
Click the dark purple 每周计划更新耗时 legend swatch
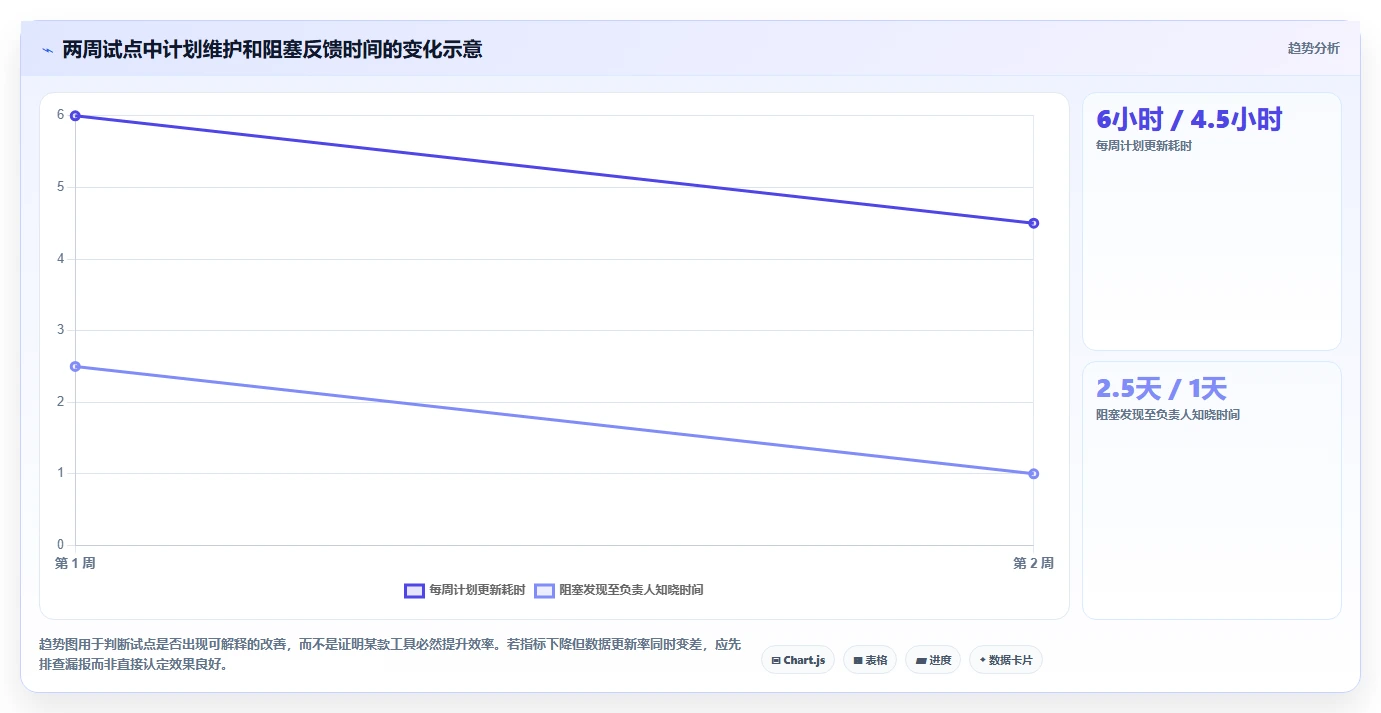tap(414, 590)
